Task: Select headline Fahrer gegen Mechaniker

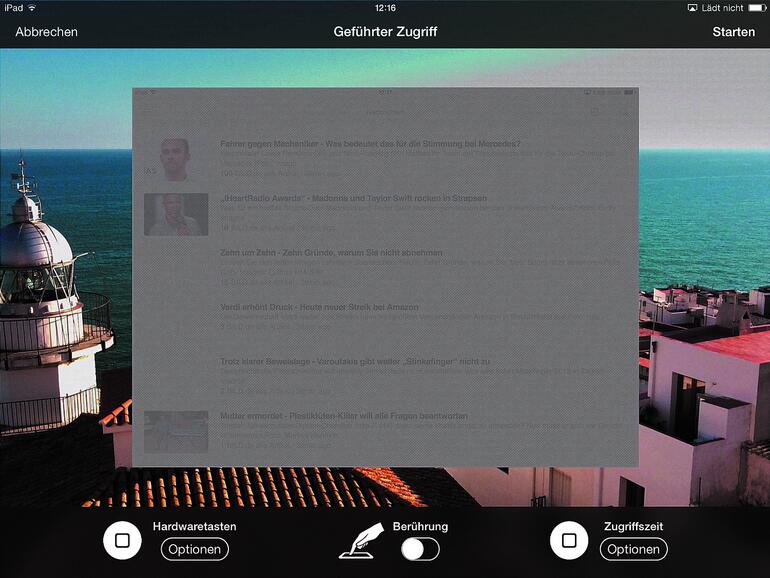Action: [x=370, y=144]
